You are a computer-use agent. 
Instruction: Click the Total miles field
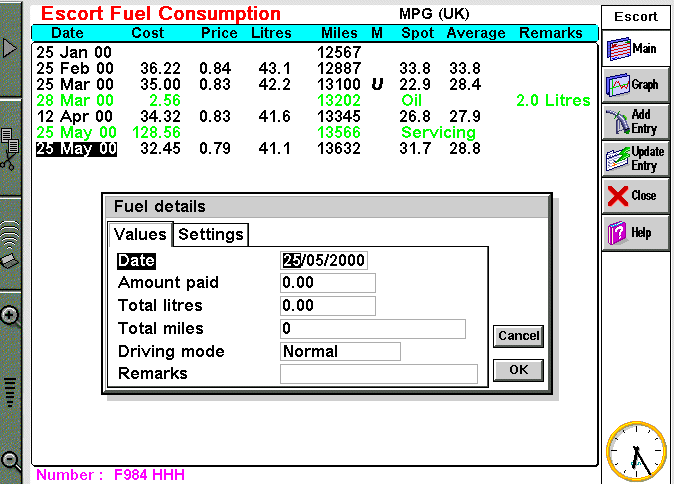(x=373, y=329)
